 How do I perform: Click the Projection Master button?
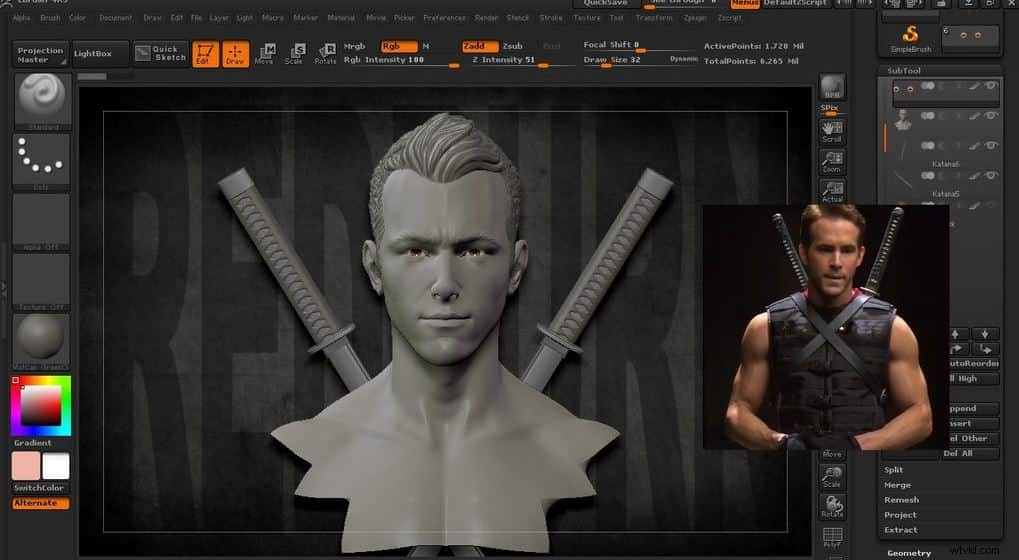point(40,54)
